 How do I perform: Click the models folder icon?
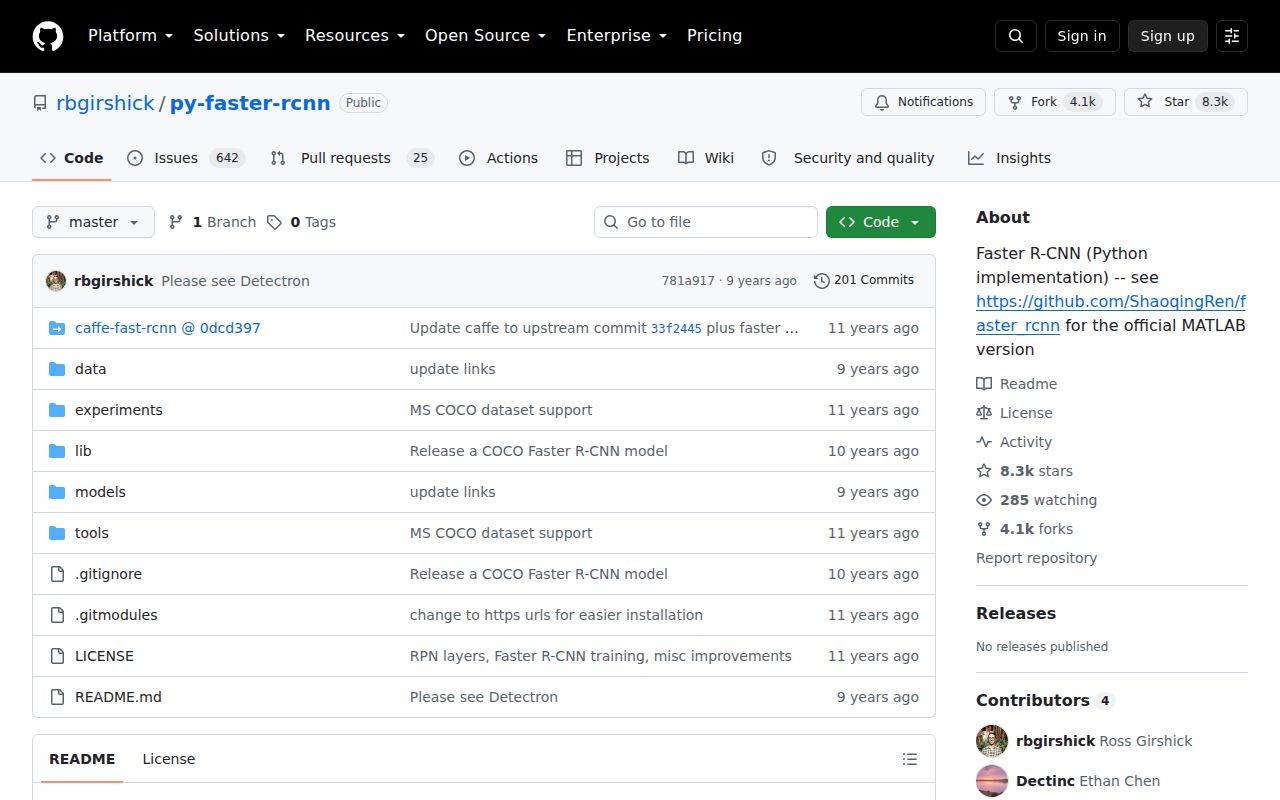click(57, 492)
